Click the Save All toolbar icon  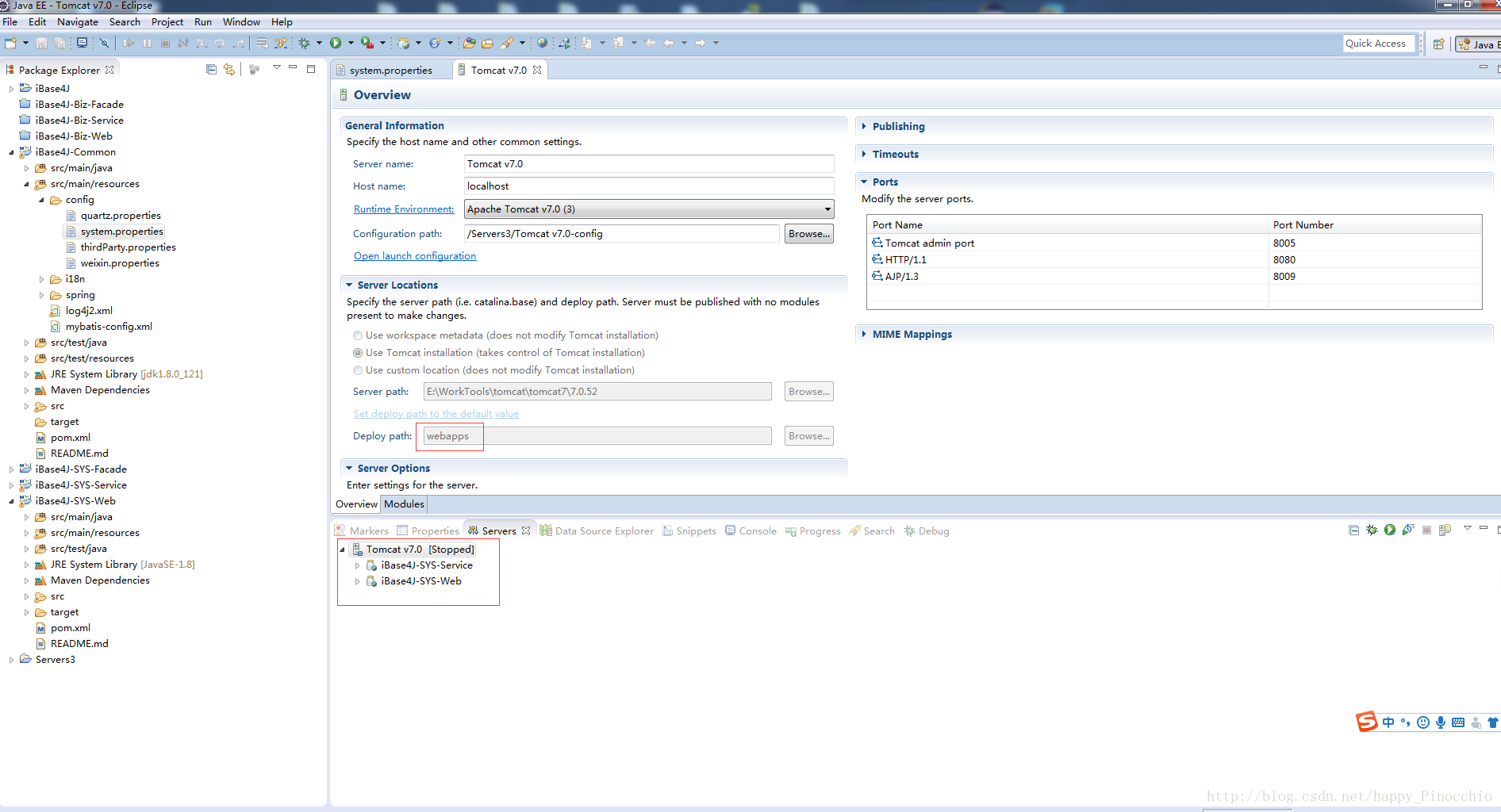60,43
